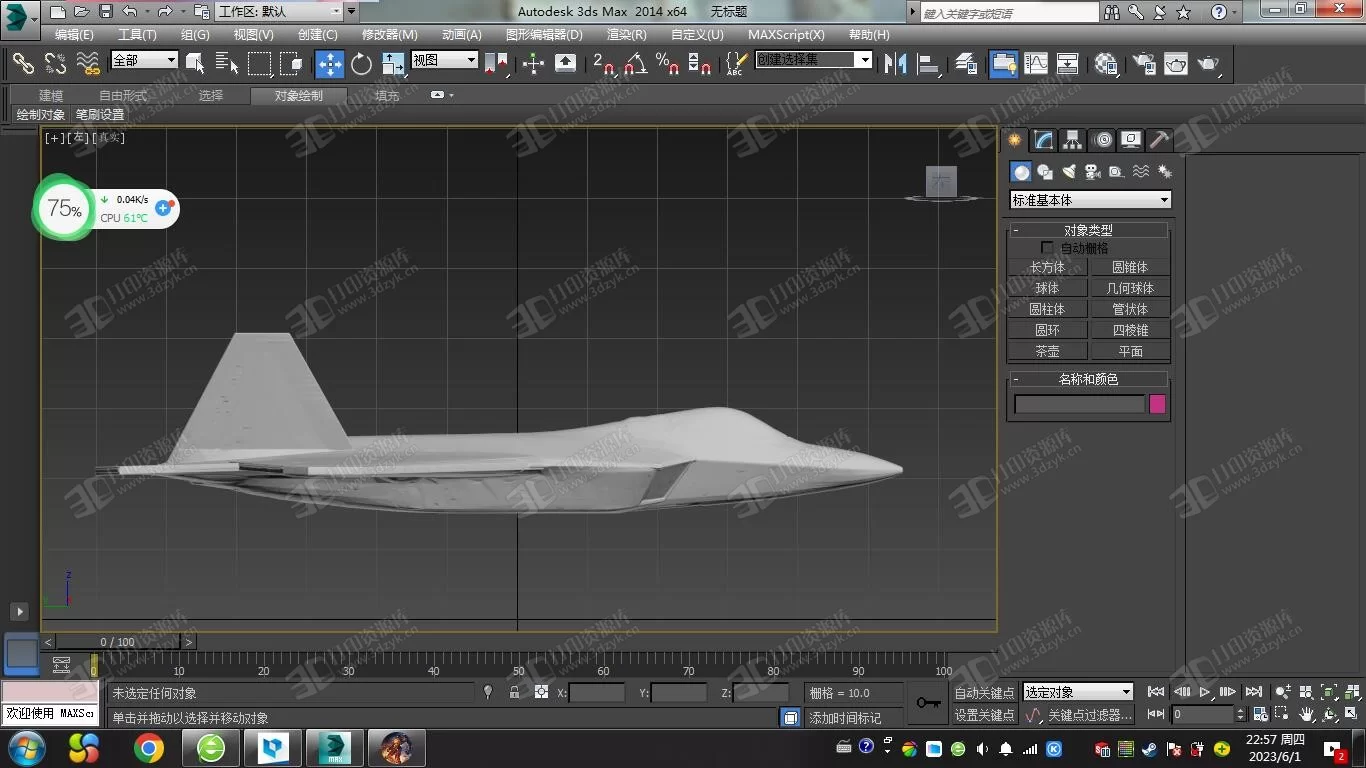Open the Layer Manager icon

tap(966, 63)
